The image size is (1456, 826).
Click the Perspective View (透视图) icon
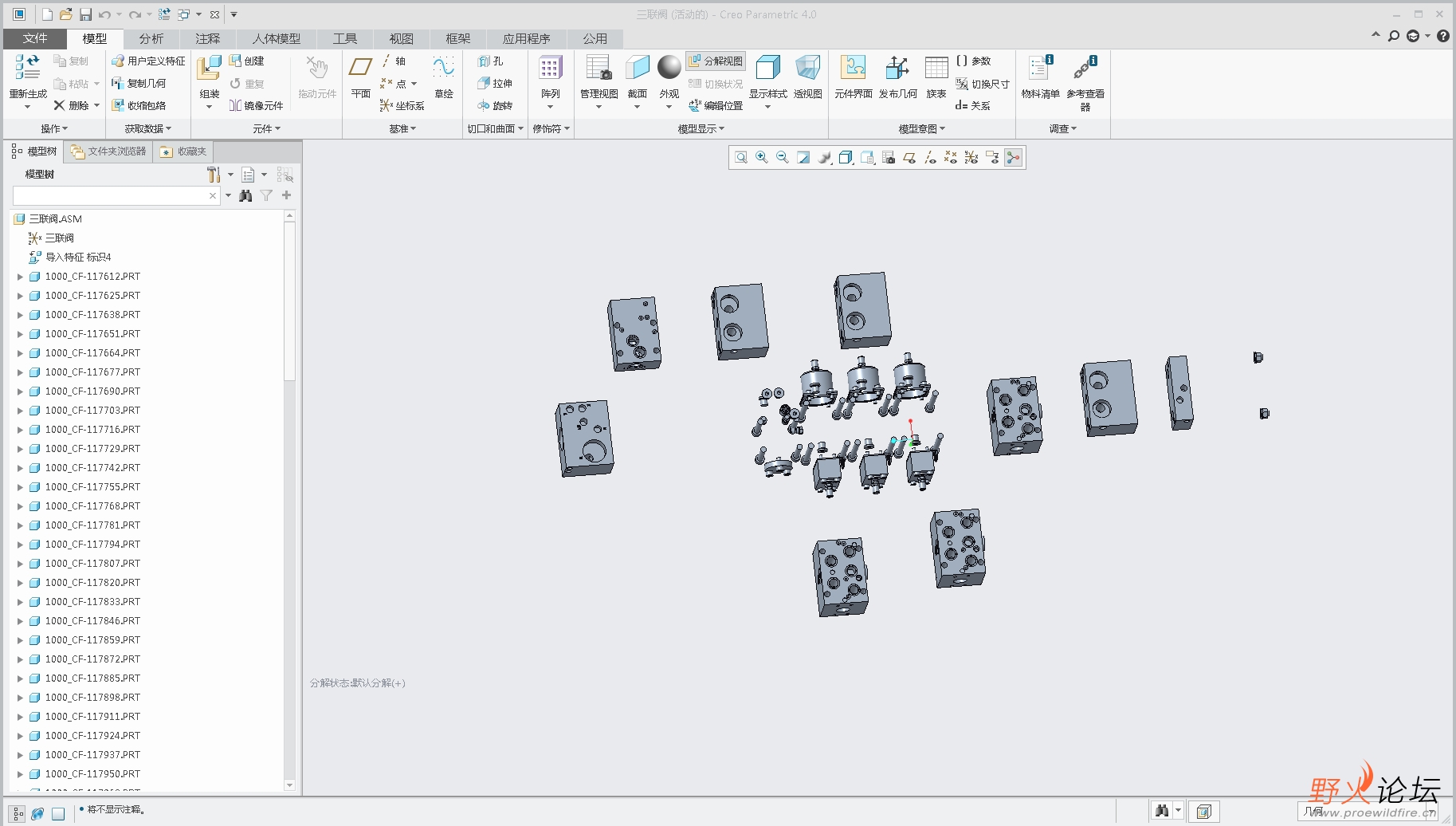pos(807,69)
